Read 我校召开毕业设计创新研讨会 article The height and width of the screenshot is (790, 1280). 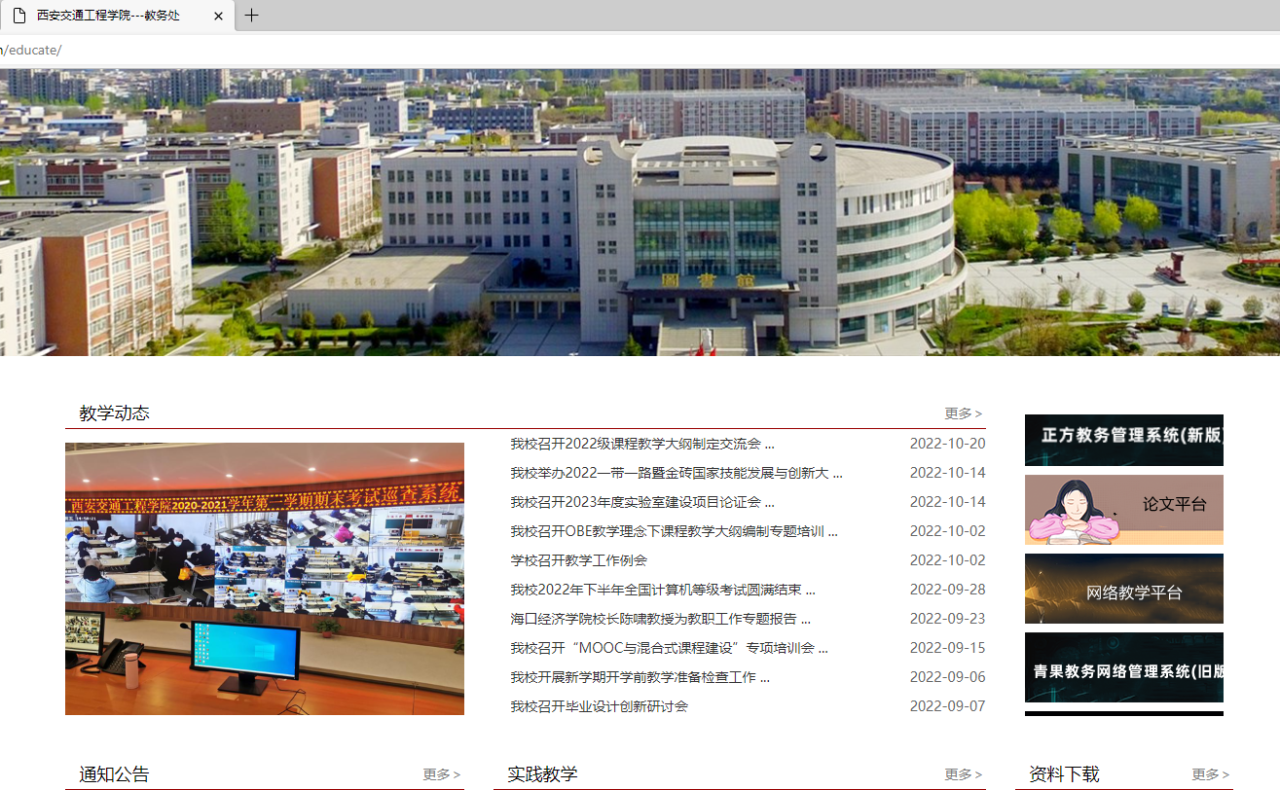(599, 707)
